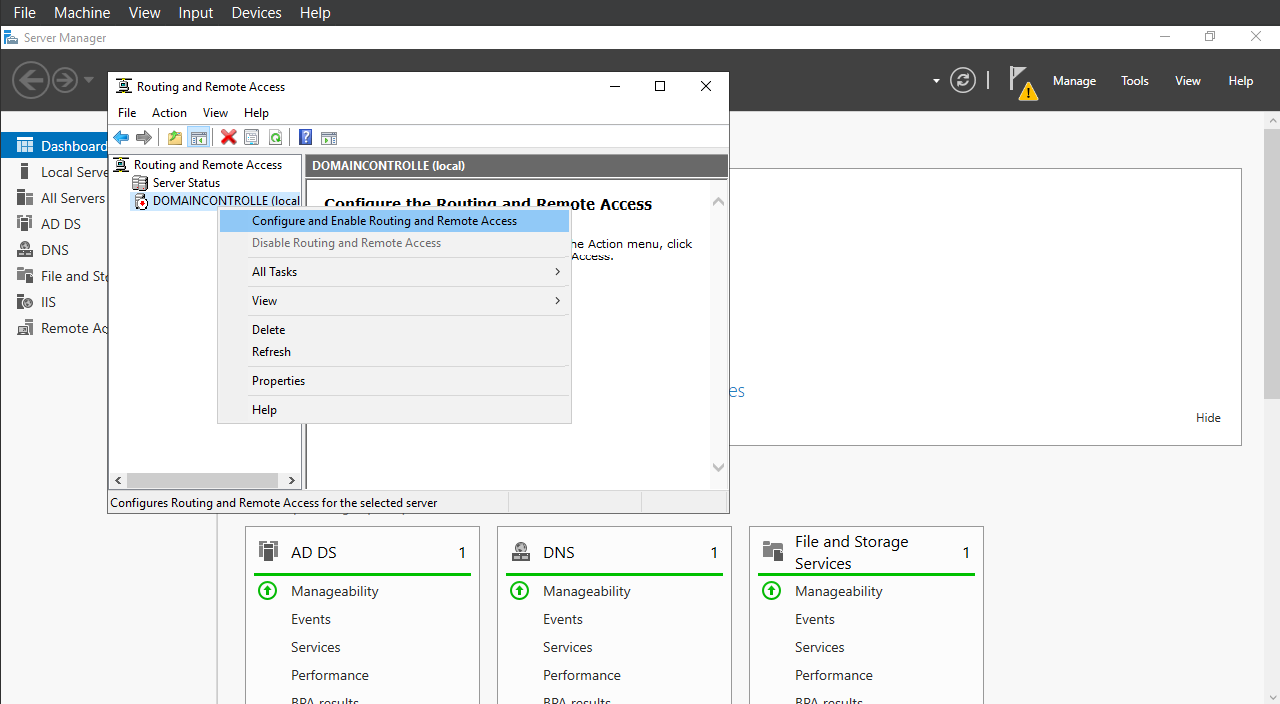
Task: Select Help in the context menu
Action: pos(394,410)
